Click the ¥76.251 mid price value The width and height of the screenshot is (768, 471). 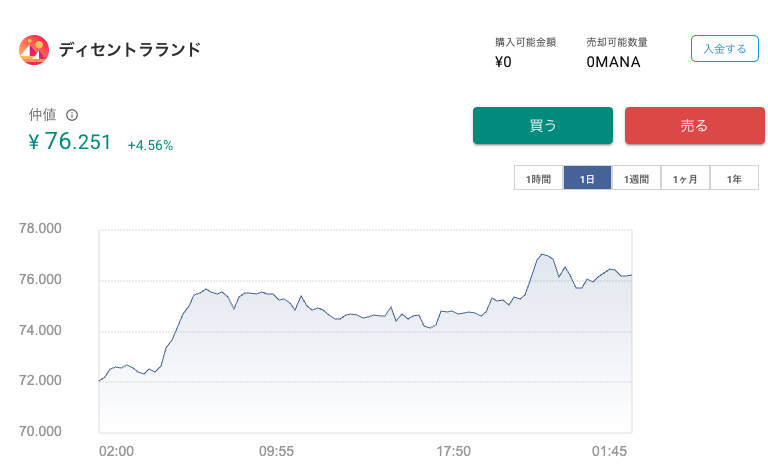click(x=70, y=142)
